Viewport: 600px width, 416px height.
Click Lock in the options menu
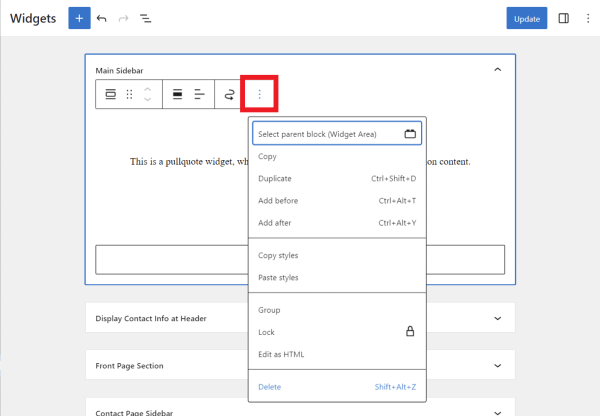click(x=266, y=332)
